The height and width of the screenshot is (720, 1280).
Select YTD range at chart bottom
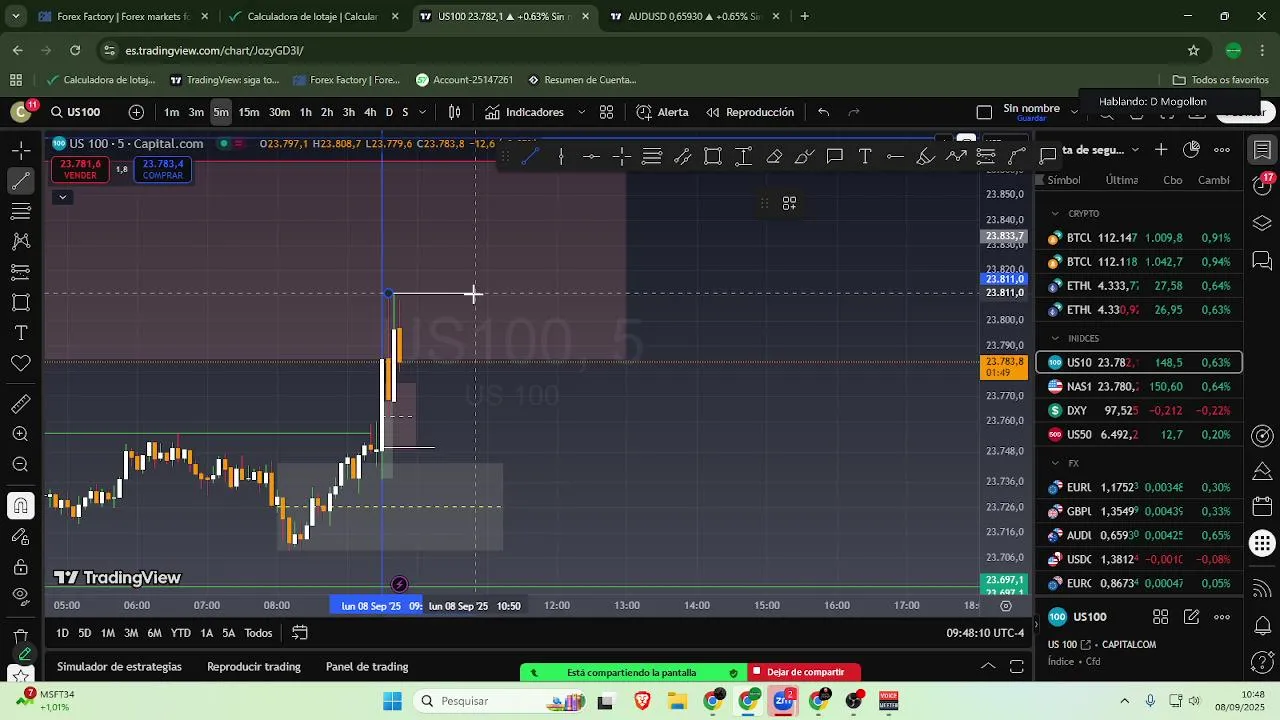pyautogui.click(x=180, y=633)
